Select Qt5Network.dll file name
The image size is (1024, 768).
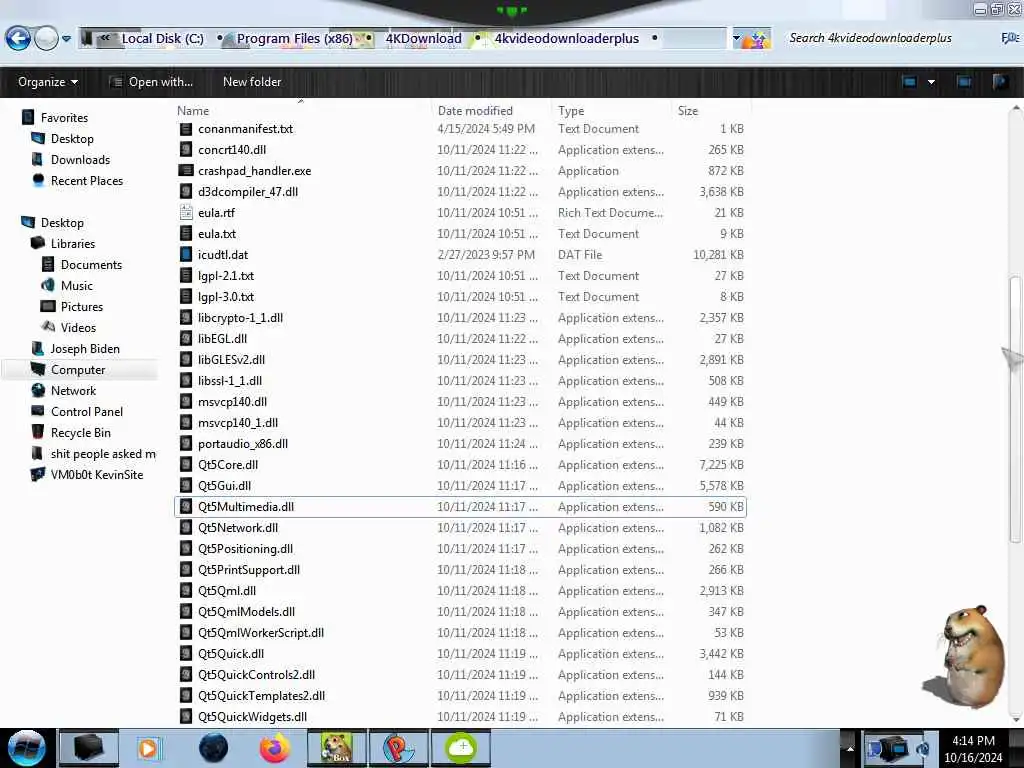(x=238, y=528)
